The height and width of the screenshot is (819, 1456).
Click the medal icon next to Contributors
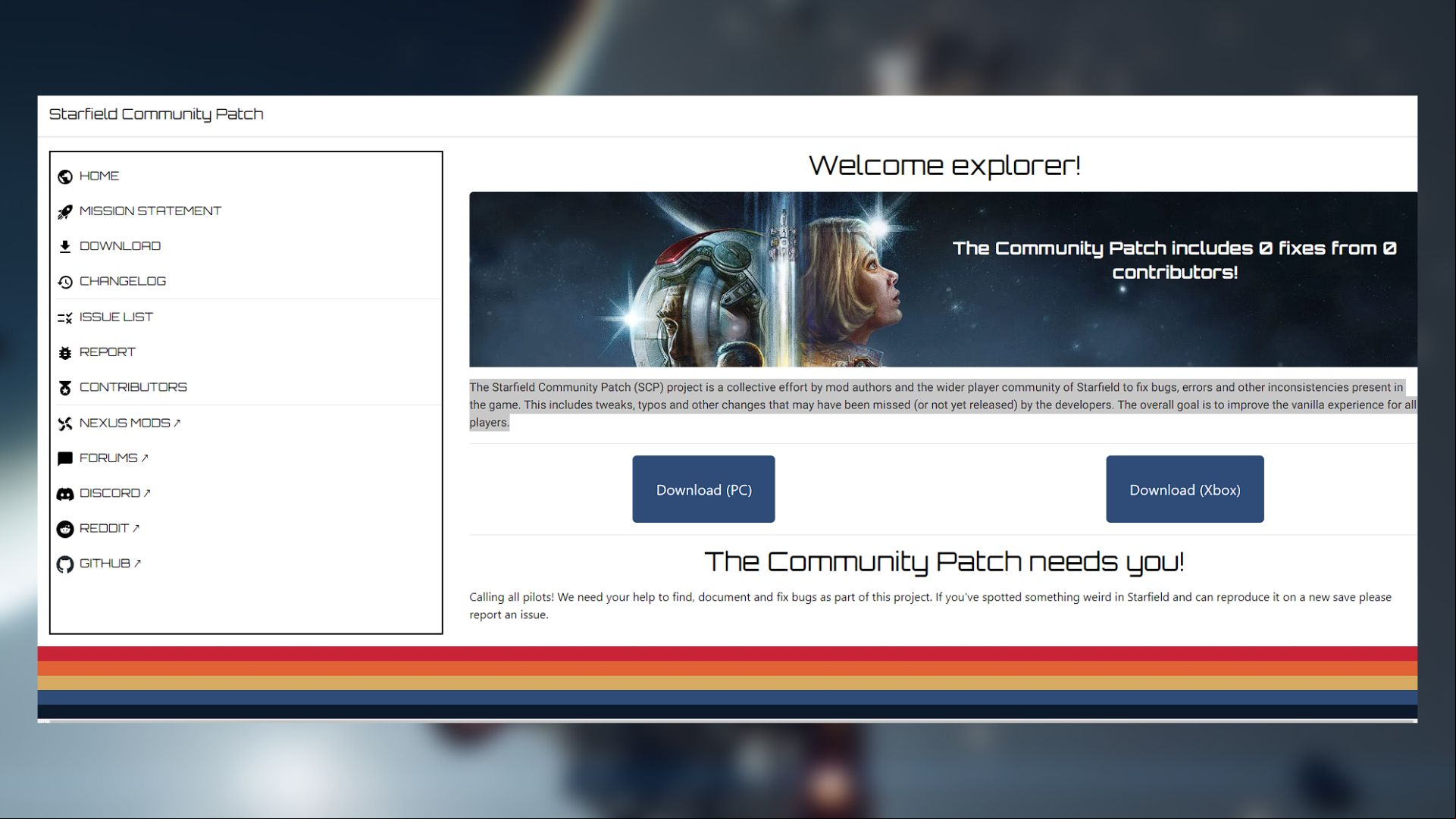tap(65, 388)
